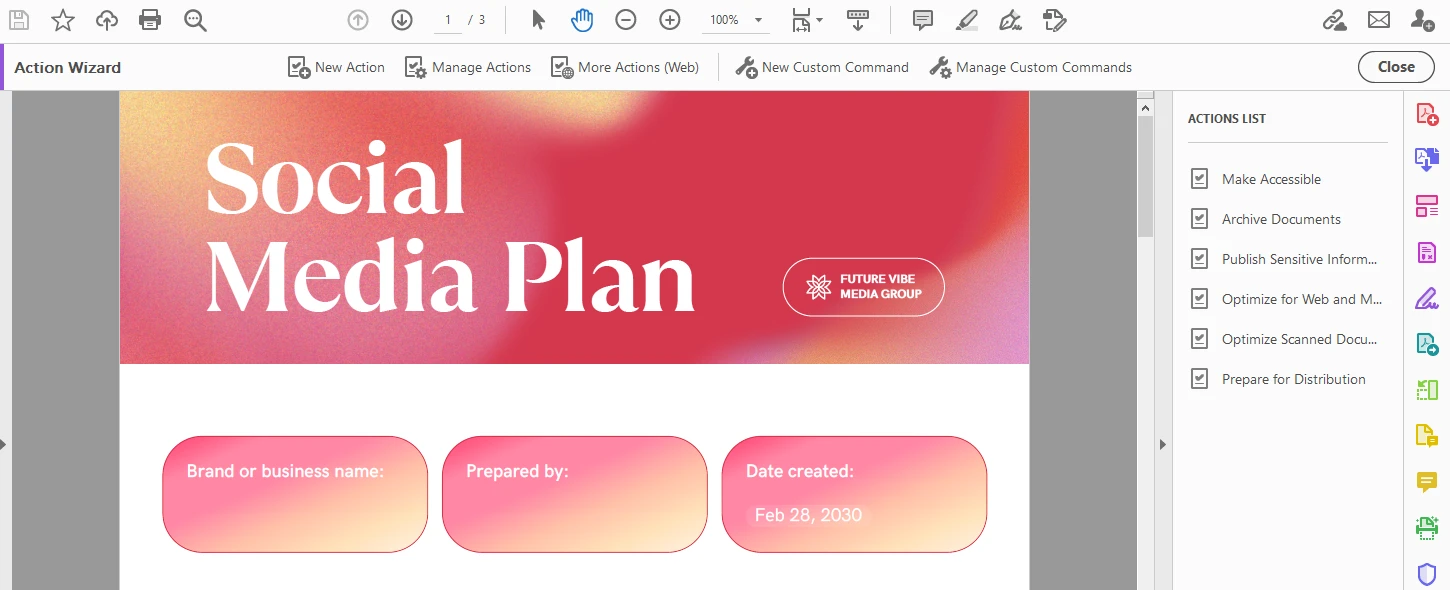Click the checklist icon beside Prepare for Distribution
Image resolution: width=1450 pixels, height=590 pixels.
(1200, 379)
